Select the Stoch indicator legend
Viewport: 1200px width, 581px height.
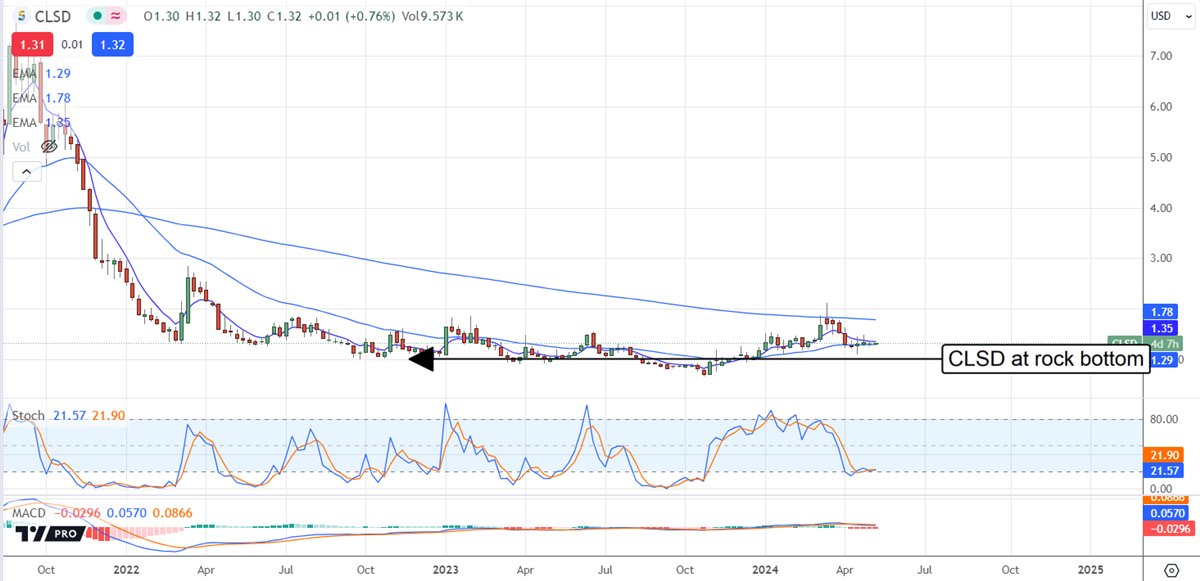[27, 414]
